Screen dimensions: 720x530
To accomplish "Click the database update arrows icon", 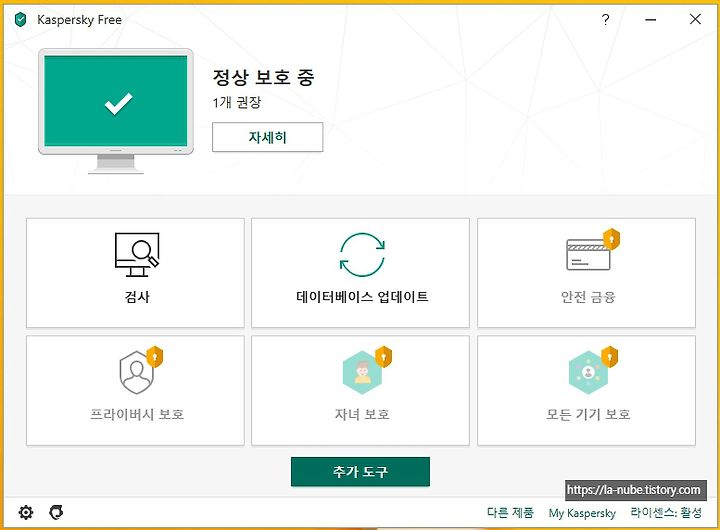I will (x=362, y=255).
